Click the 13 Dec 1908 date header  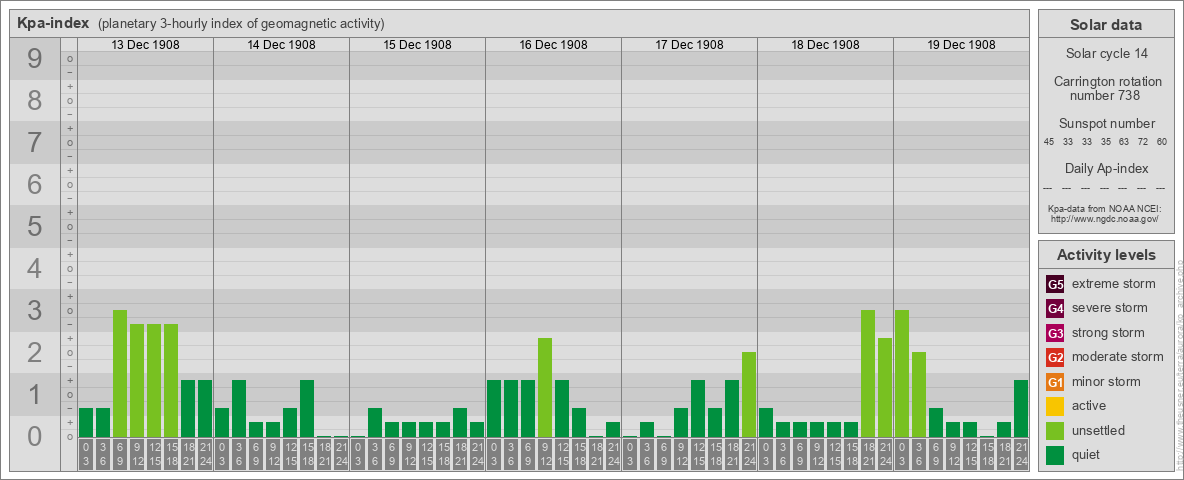point(146,45)
